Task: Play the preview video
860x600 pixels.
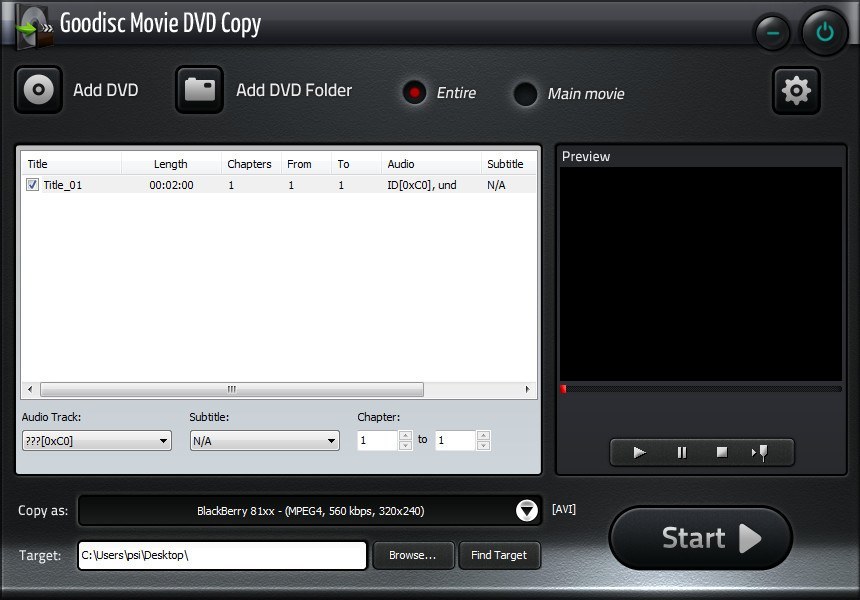Action: coord(639,452)
